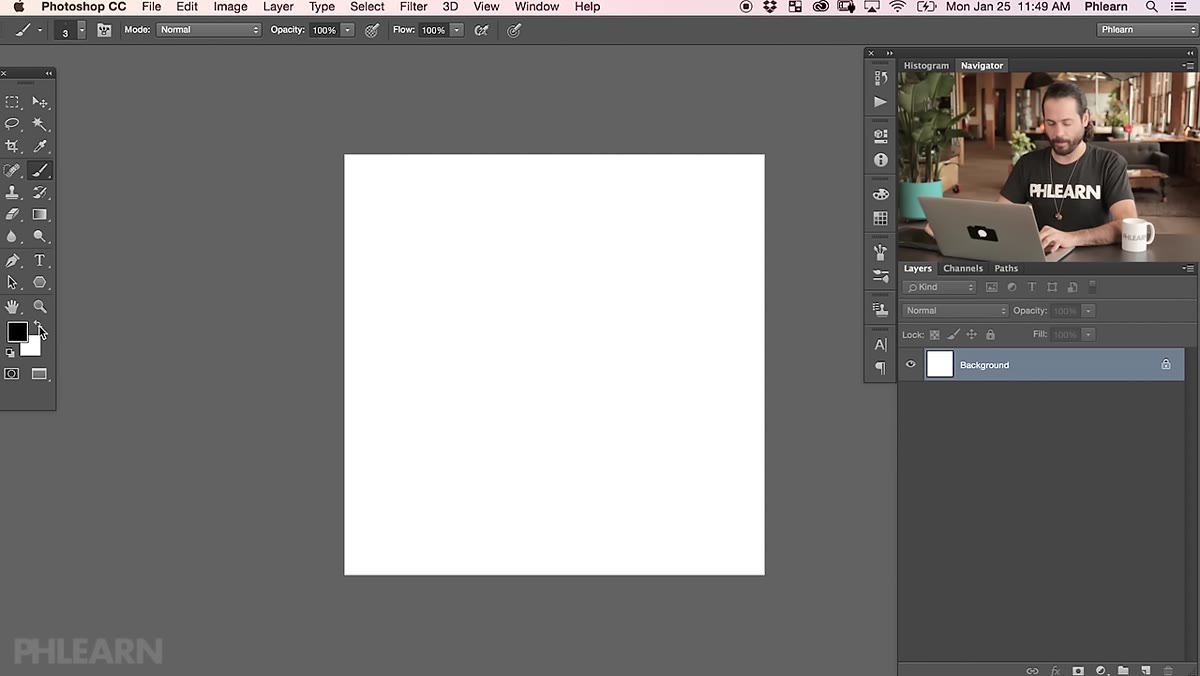The image size is (1200, 676).
Task: Toggle lock position in Layers panel
Action: tap(971, 335)
